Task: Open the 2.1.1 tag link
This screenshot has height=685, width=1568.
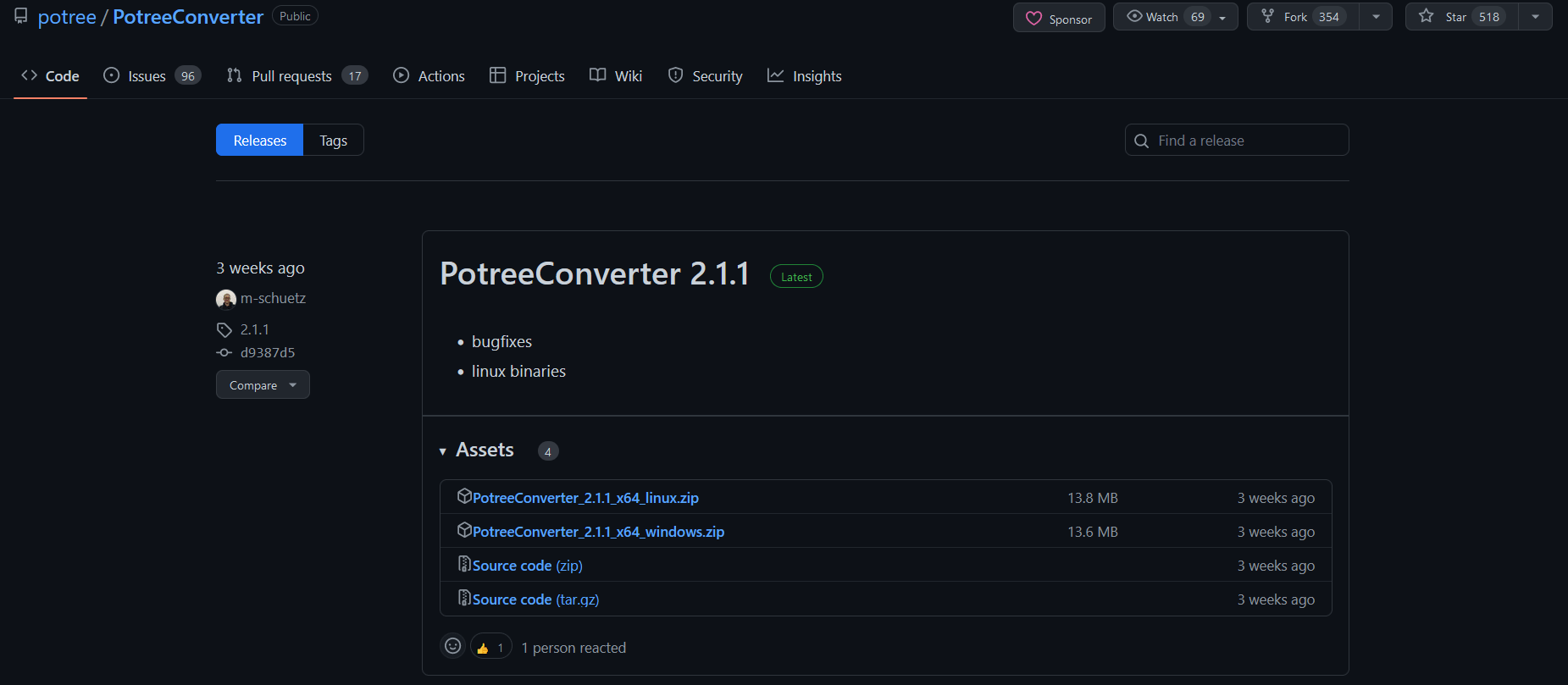Action: click(x=254, y=329)
